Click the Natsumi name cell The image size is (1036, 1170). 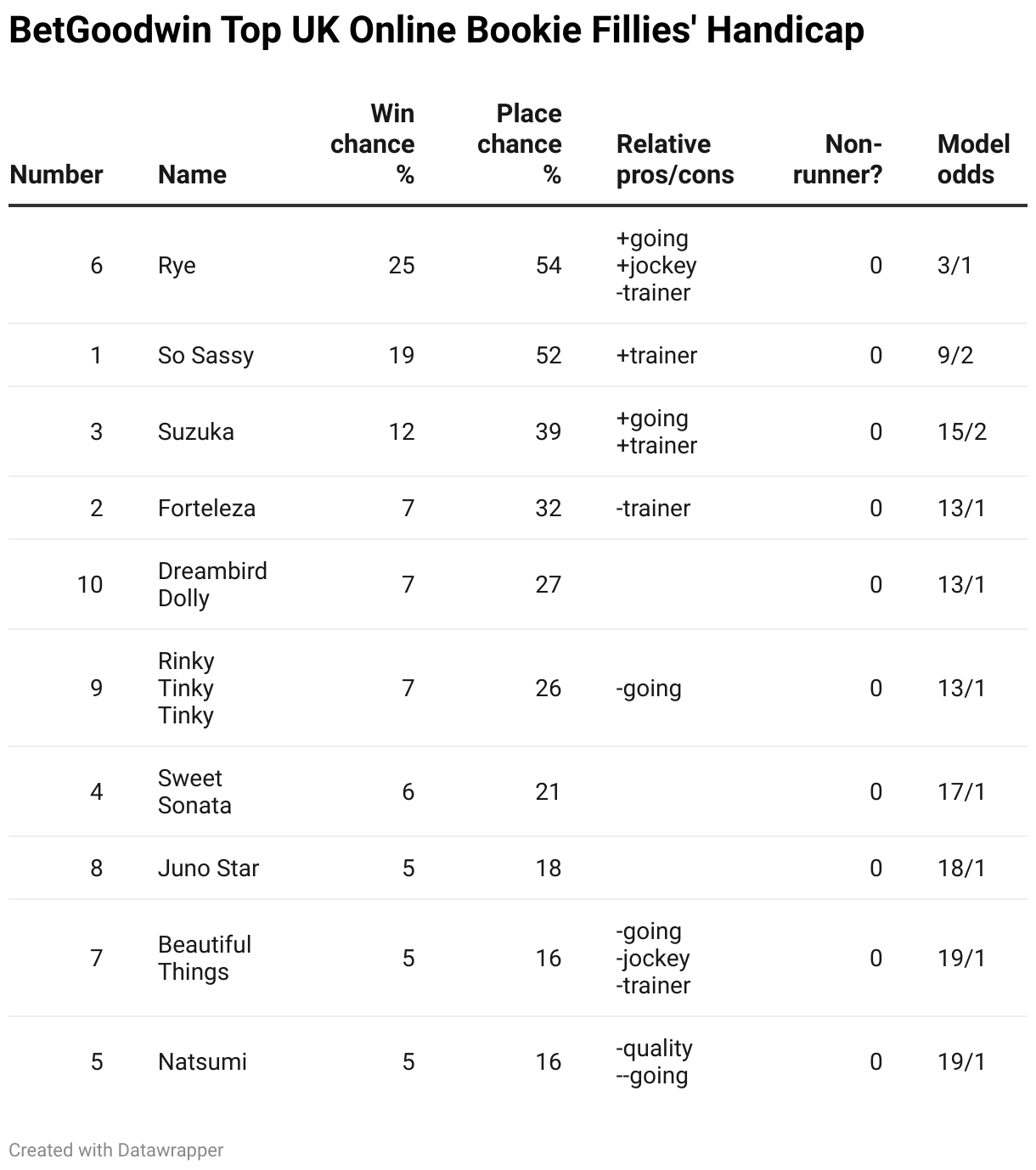pos(202,1061)
